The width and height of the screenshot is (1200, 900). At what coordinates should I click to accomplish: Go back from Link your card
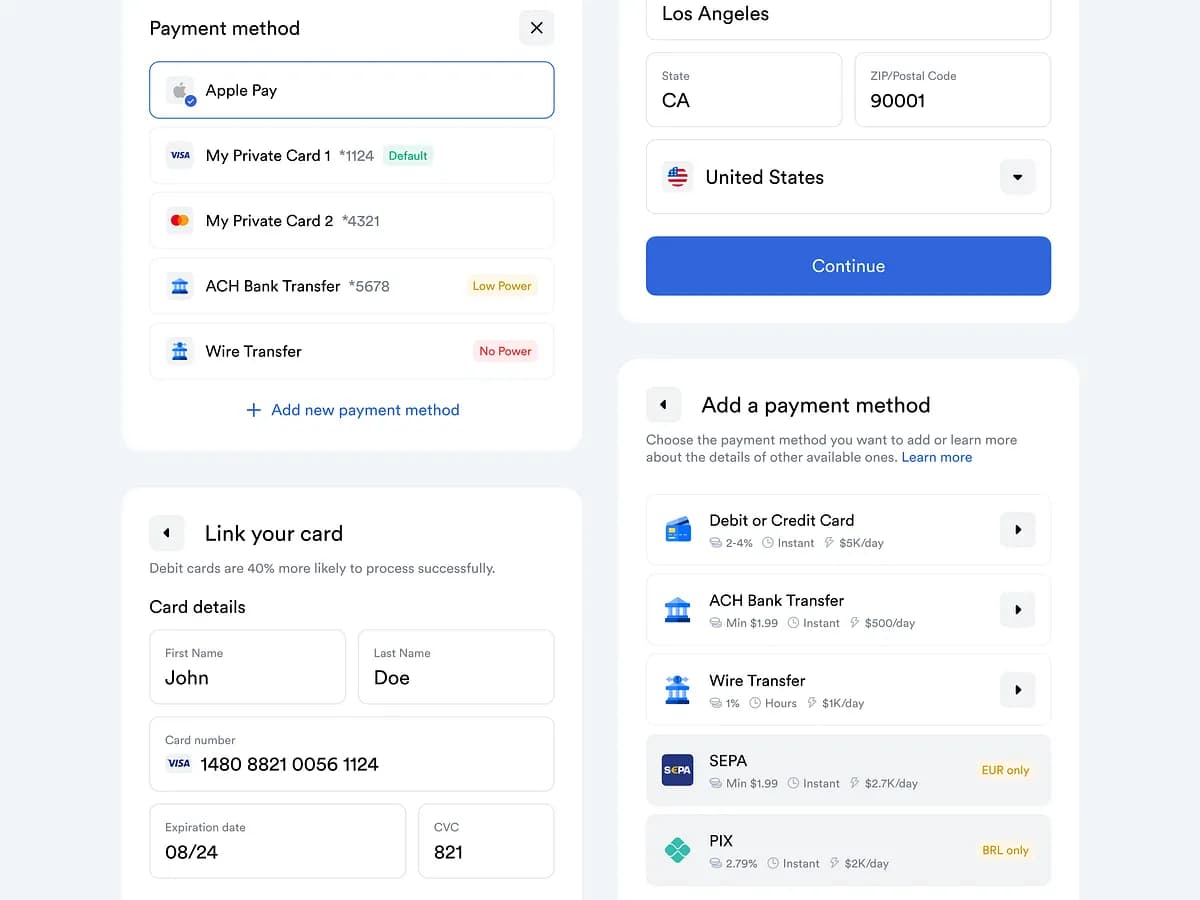[x=167, y=533]
